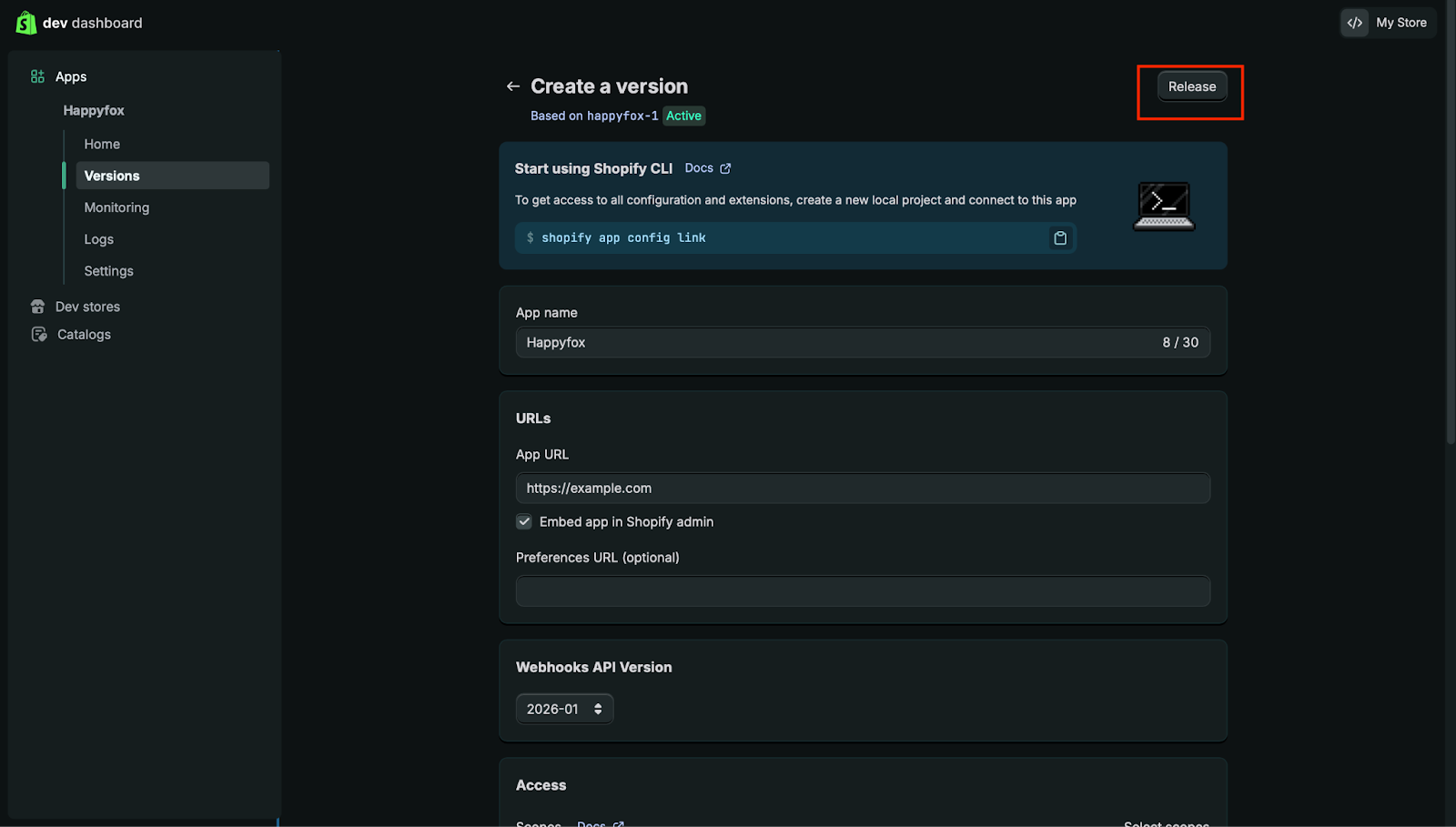Click the Shopify logo icon
This screenshot has width=1456, height=827.
tap(25, 23)
